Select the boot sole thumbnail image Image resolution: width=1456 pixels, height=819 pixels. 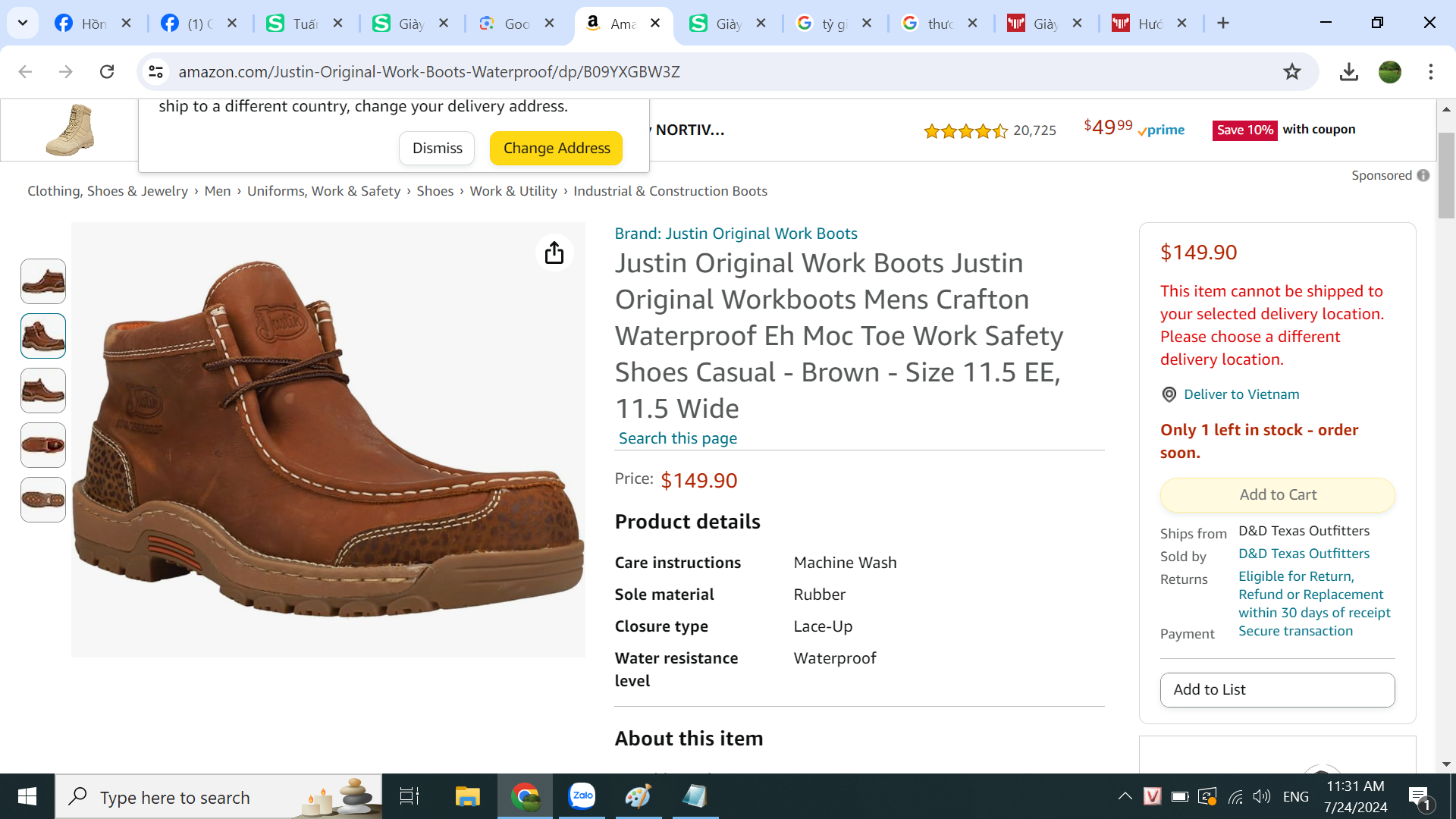43,500
